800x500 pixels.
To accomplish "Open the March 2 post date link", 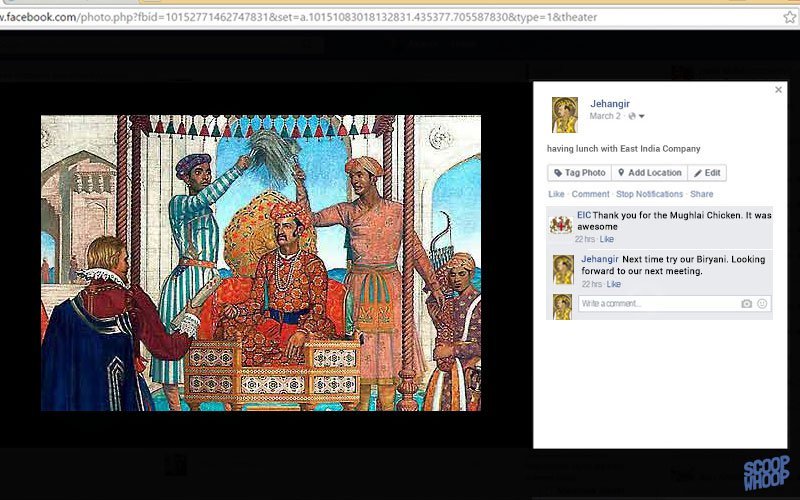I will pos(605,116).
